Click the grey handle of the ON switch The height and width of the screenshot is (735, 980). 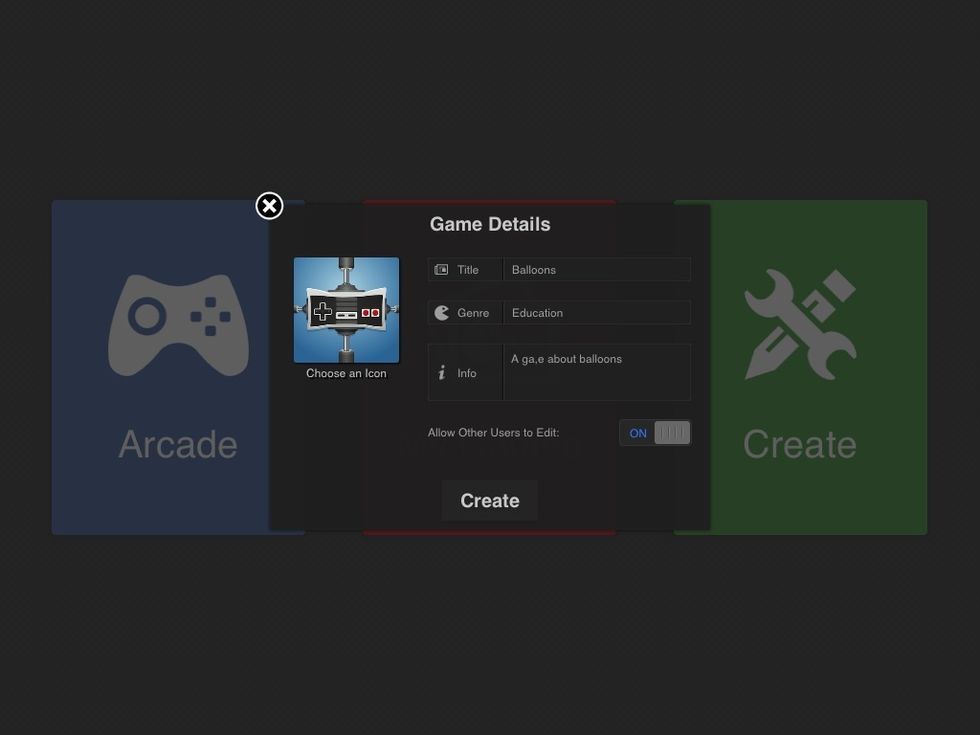[672, 433]
